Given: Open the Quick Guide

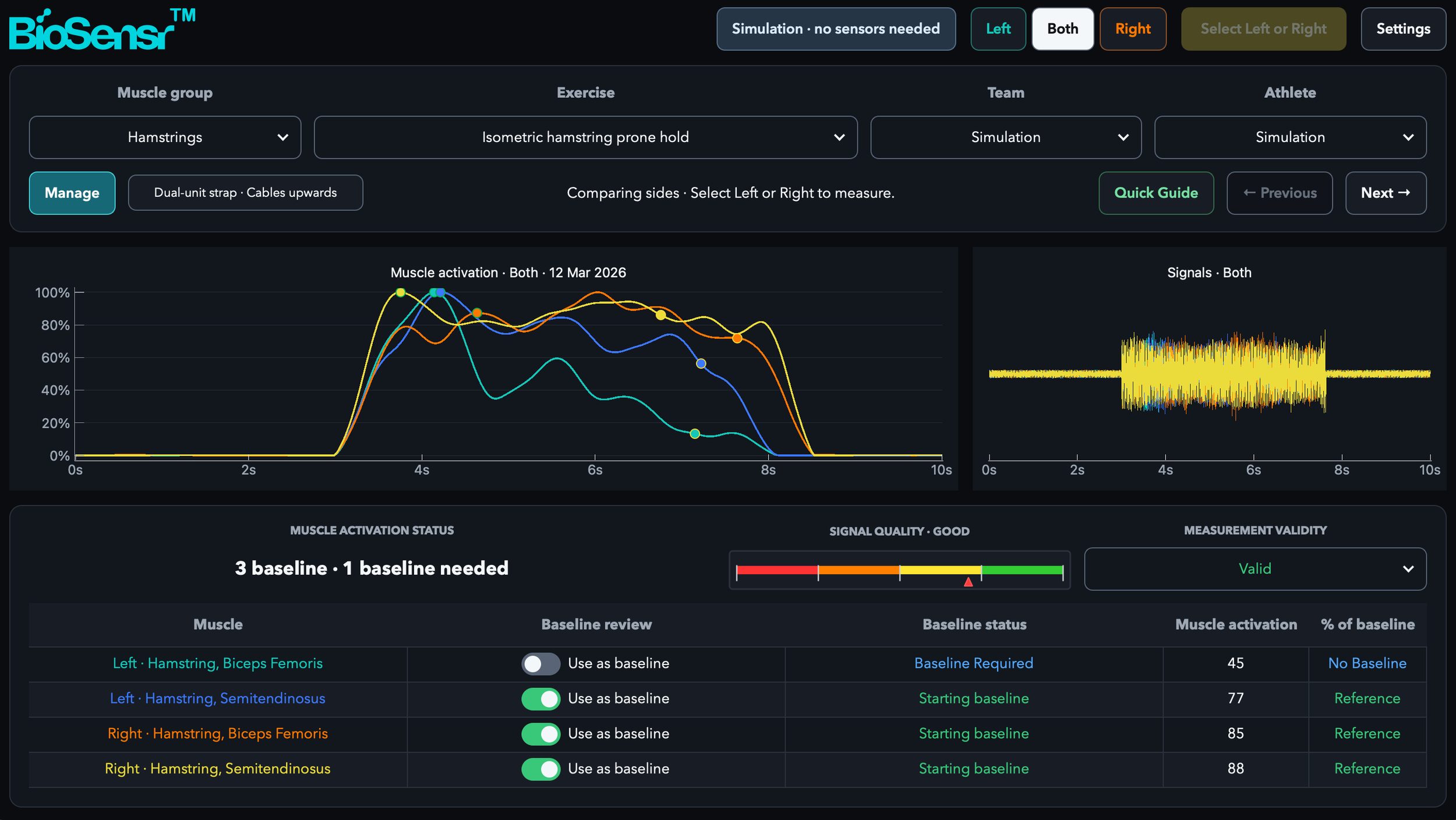Looking at the screenshot, I should pos(1156,193).
